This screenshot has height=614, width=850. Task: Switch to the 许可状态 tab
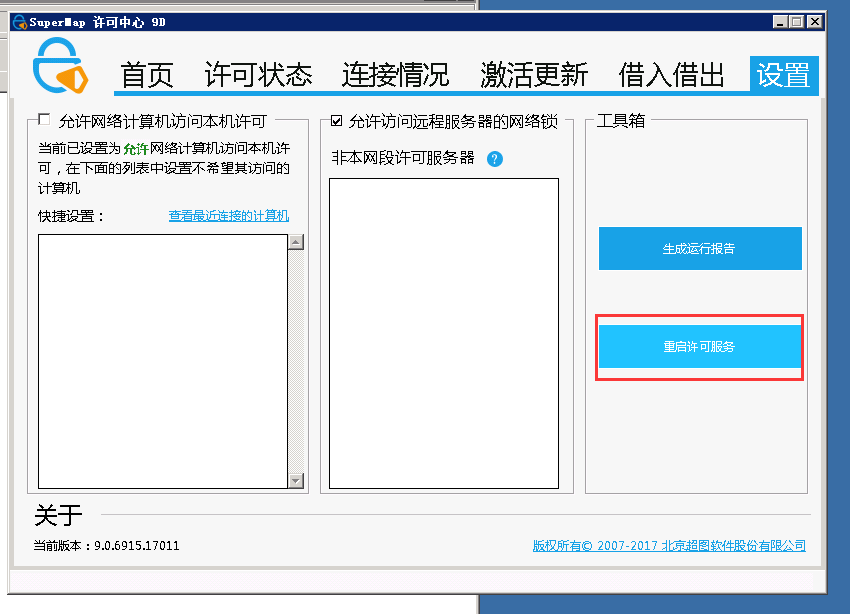(x=259, y=75)
